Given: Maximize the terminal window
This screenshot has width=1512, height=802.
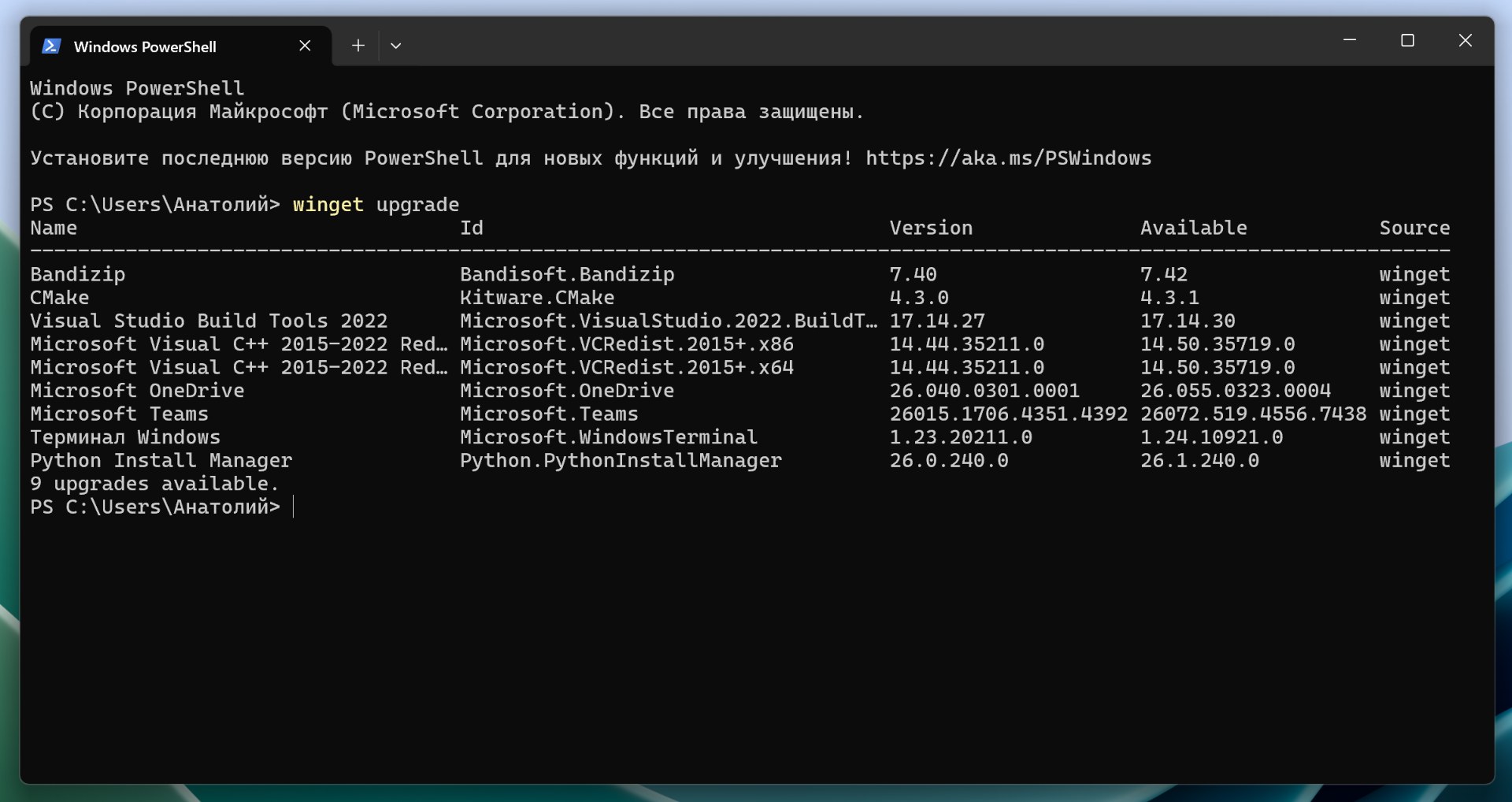Looking at the screenshot, I should pyautogui.click(x=1407, y=40).
